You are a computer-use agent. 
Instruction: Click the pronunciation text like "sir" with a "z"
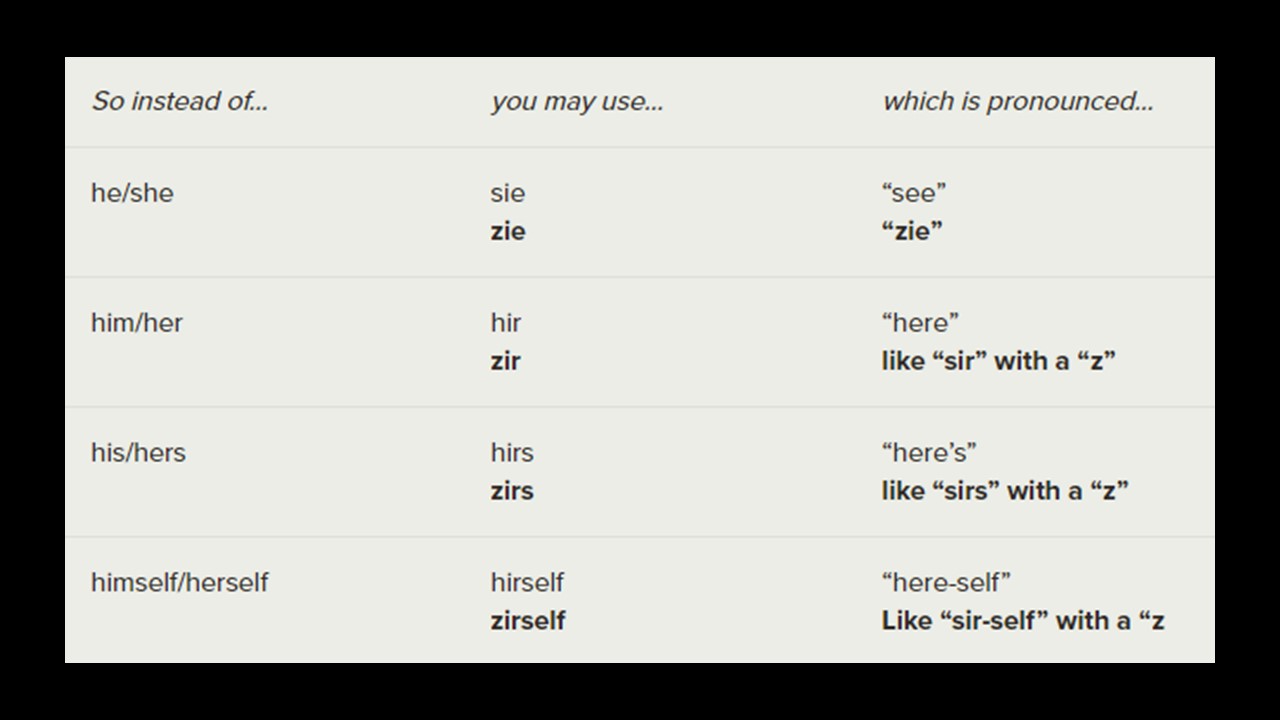[998, 361]
